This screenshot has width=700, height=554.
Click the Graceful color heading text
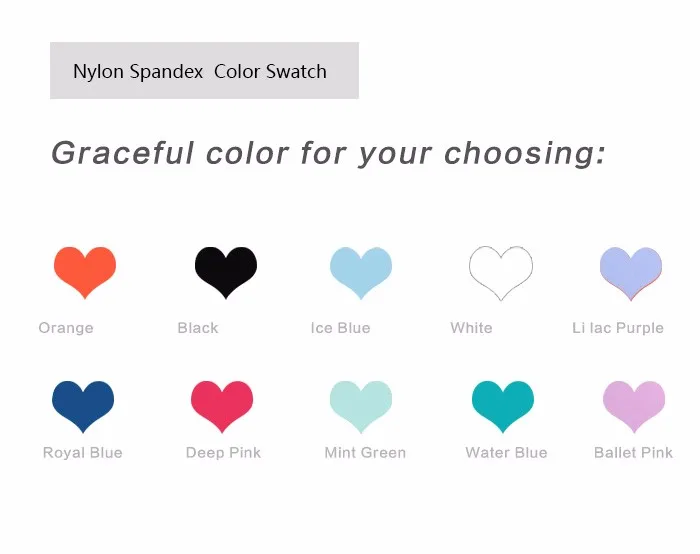pos(328,153)
